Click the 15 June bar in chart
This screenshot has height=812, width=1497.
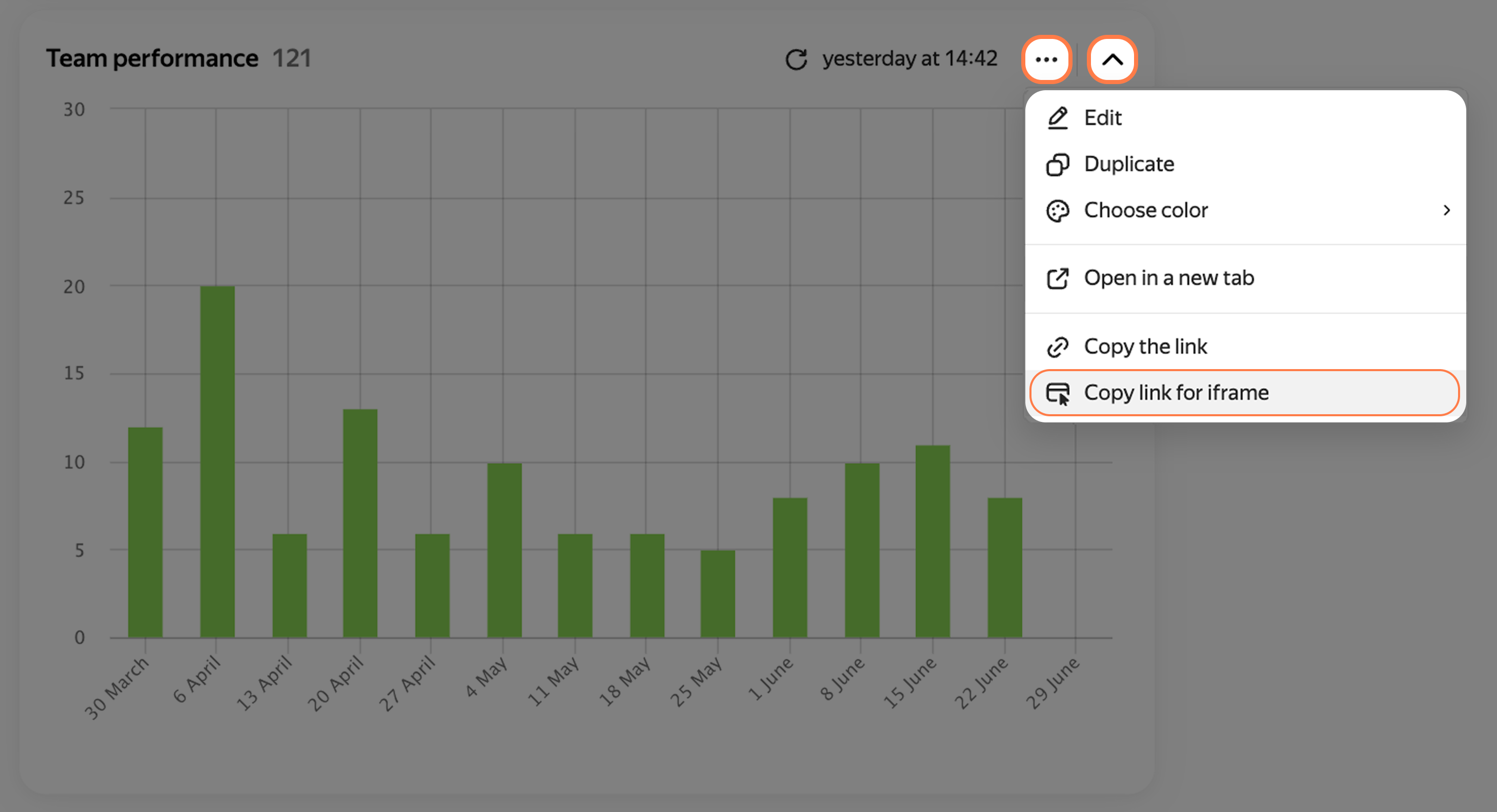click(x=933, y=541)
